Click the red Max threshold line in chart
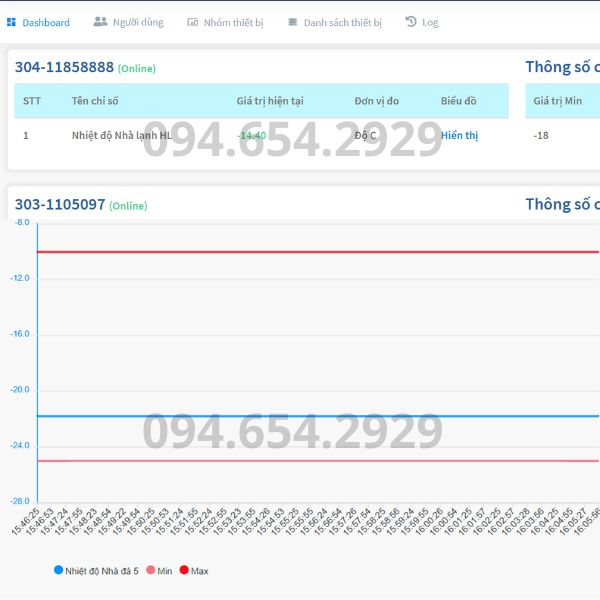 pos(300,252)
